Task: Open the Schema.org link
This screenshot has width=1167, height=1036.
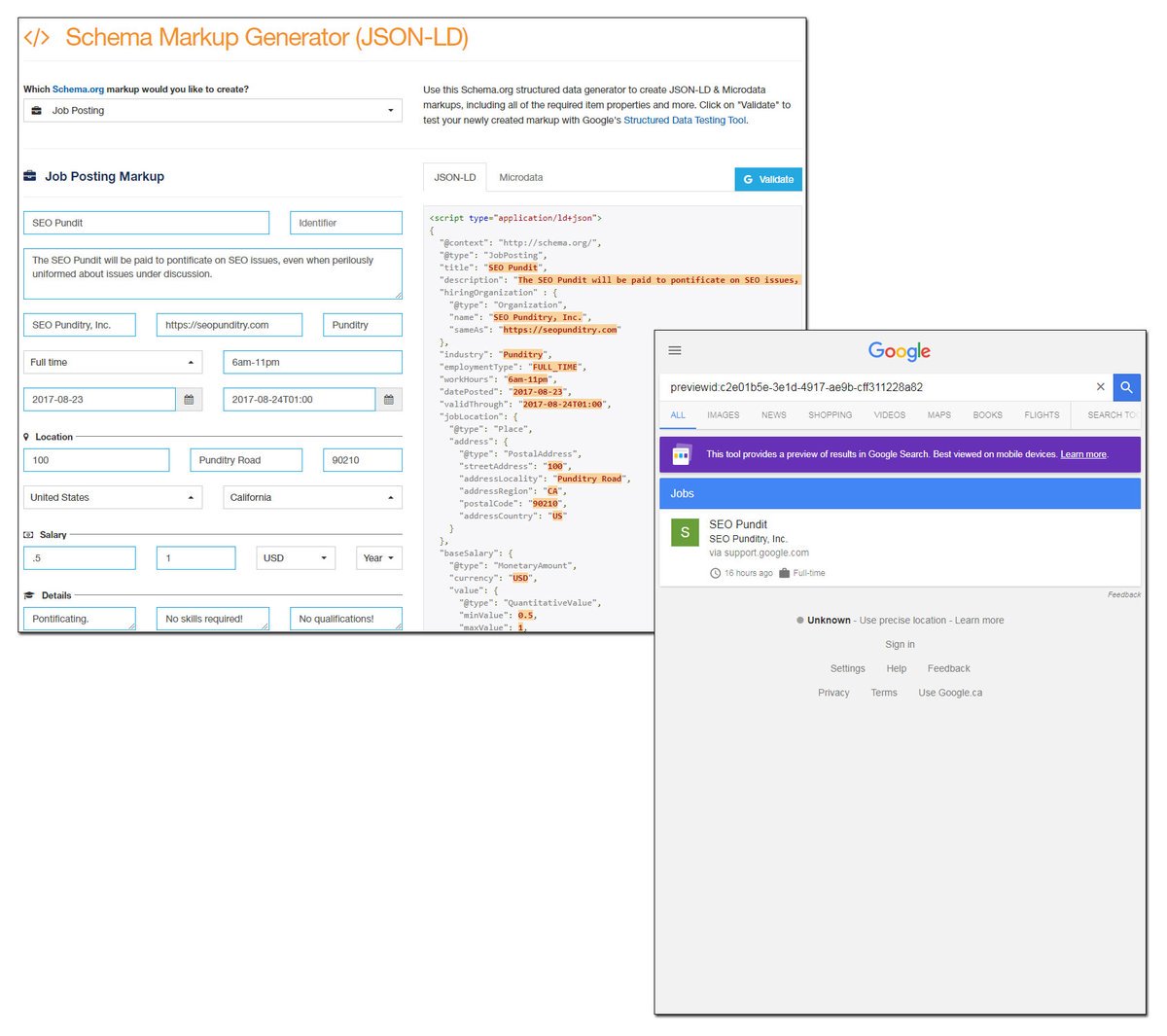Action: coord(78,89)
